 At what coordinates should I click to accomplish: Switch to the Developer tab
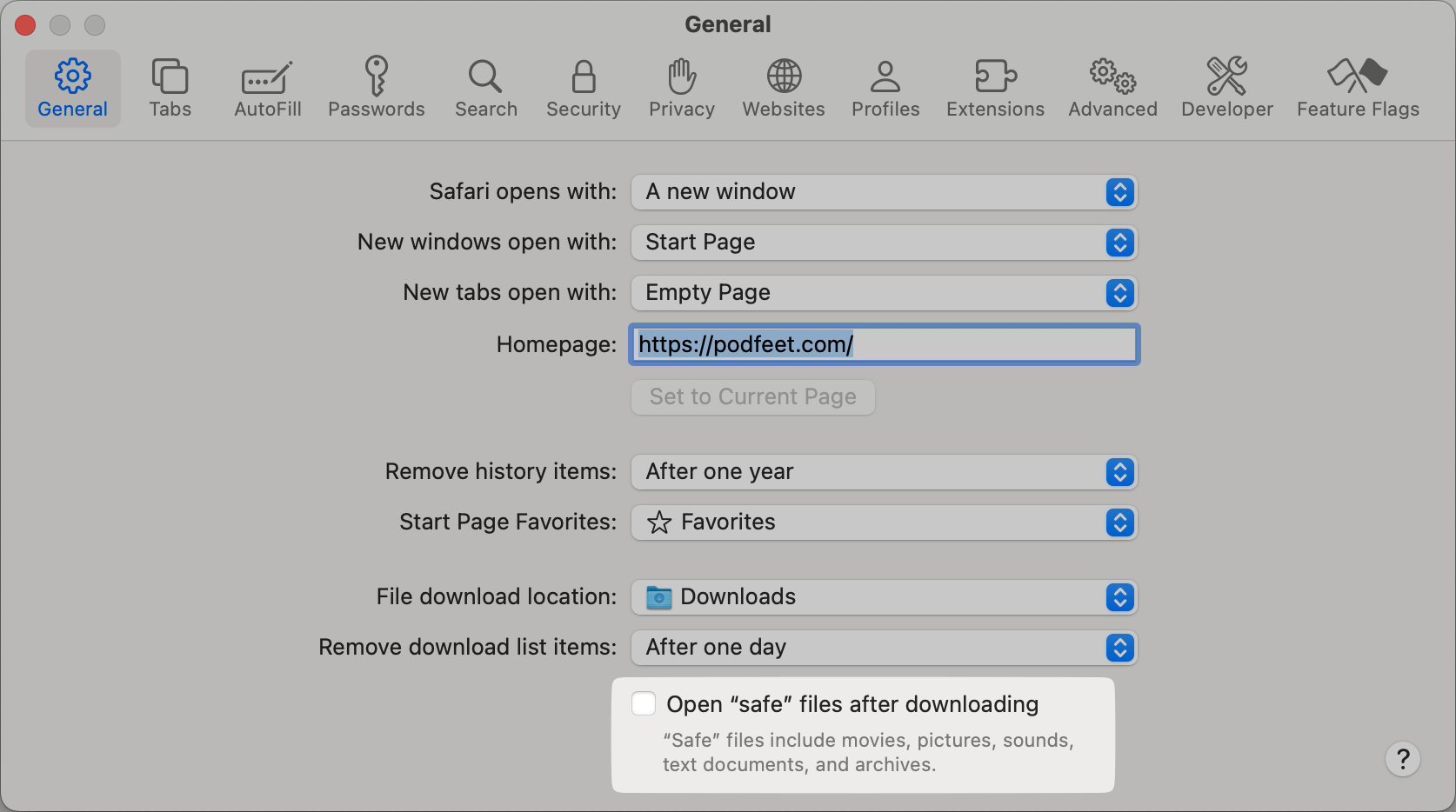[1226, 89]
